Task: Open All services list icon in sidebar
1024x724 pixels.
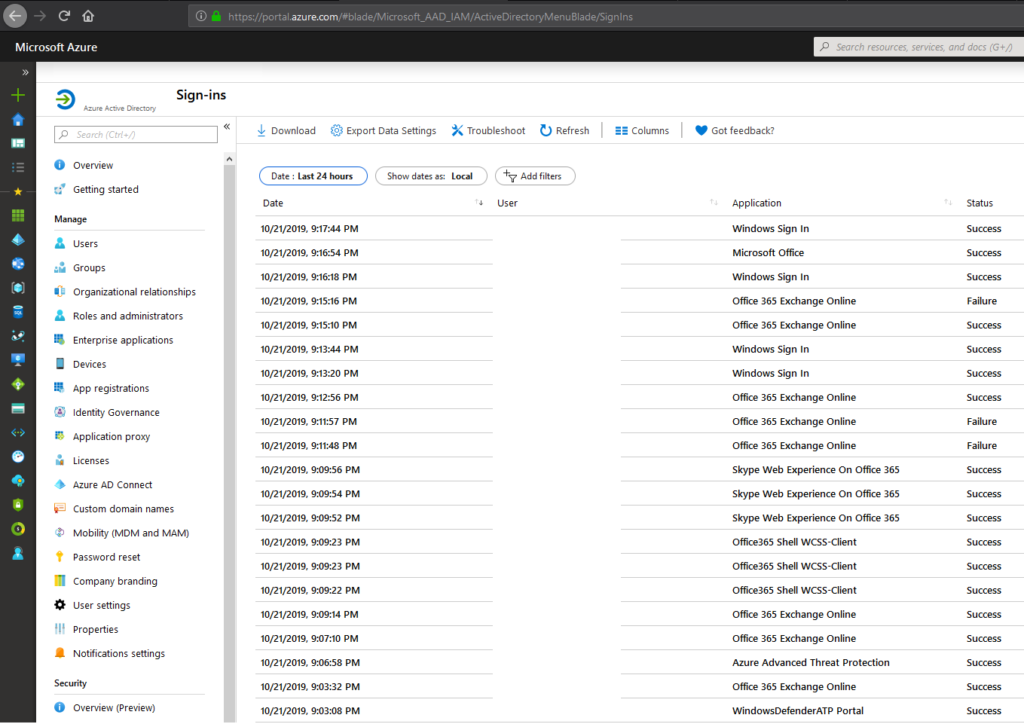Action: click(18, 167)
